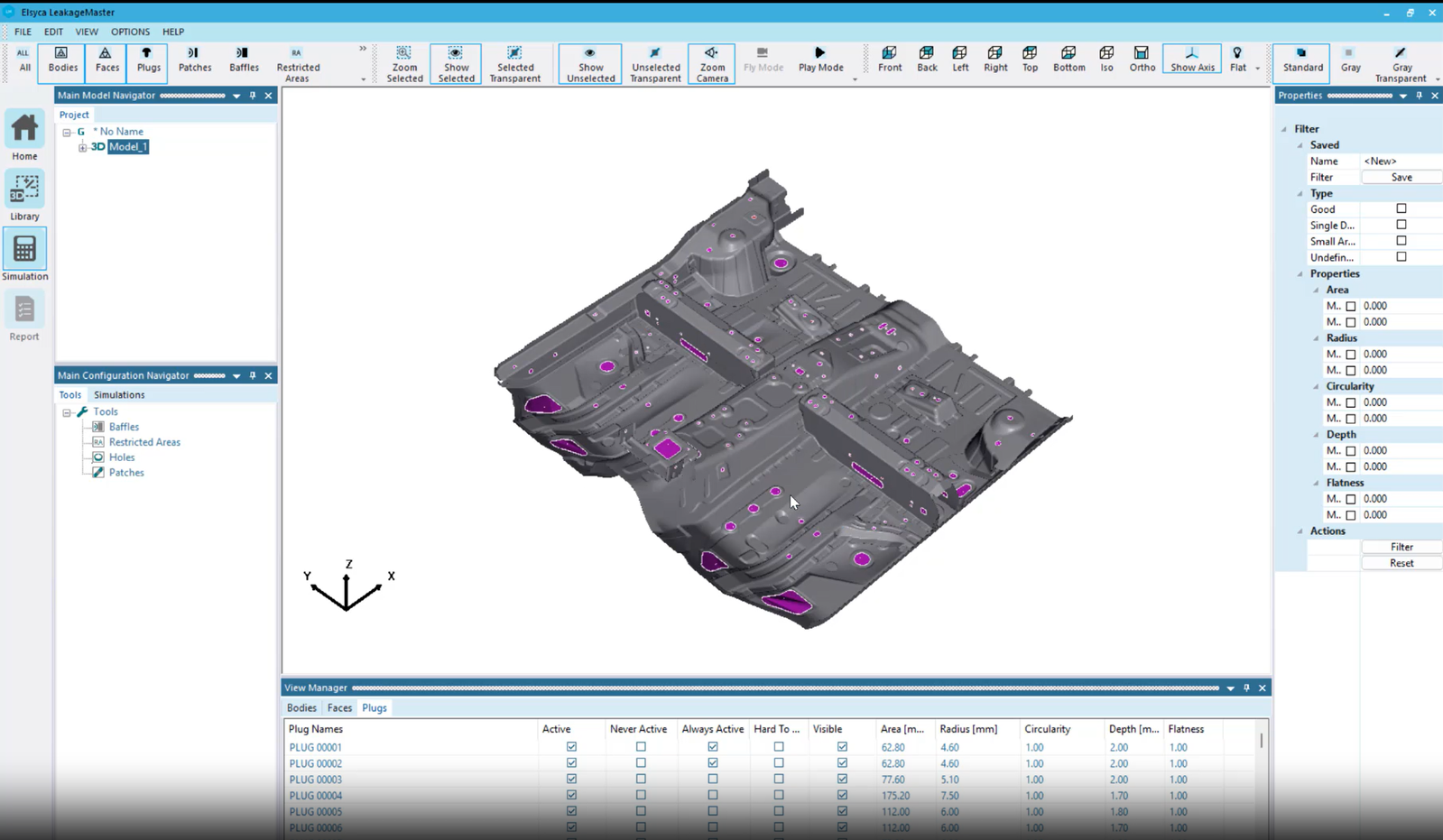This screenshot has height=840, width=1443.
Task: Collapse the Circularity property group
Action: click(x=1316, y=386)
